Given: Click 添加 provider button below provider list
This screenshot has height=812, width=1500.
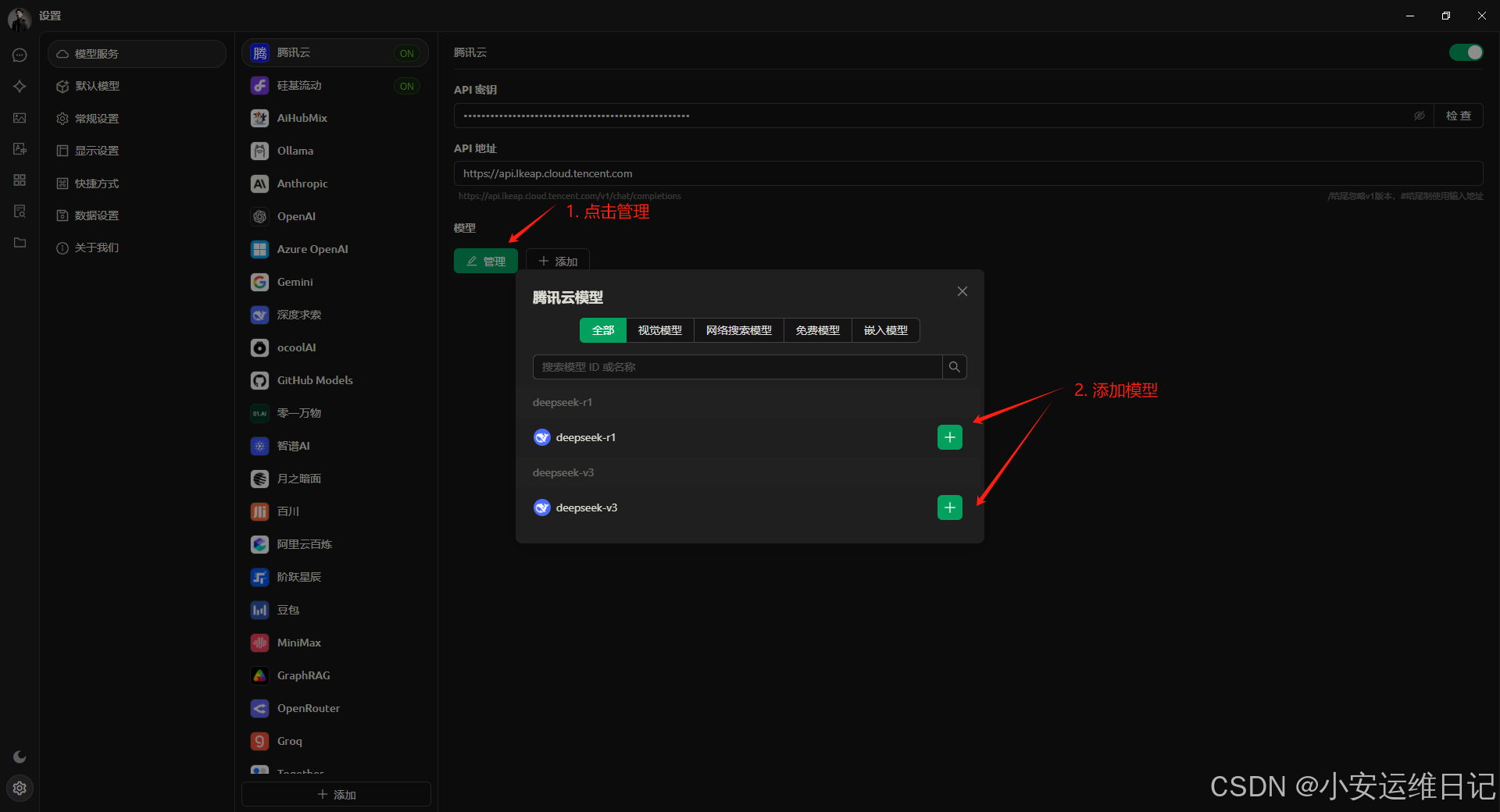Looking at the screenshot, I should pyautogui.click(x=336, y=794).
